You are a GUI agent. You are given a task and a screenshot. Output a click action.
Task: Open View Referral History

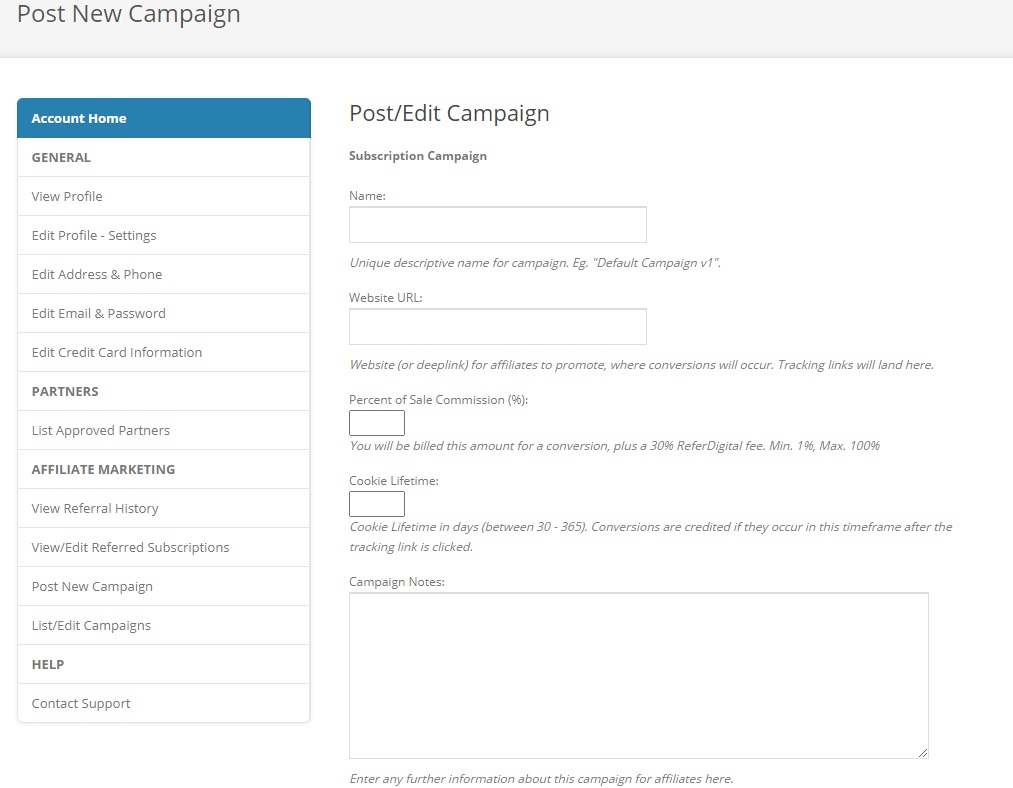(163, 508)
